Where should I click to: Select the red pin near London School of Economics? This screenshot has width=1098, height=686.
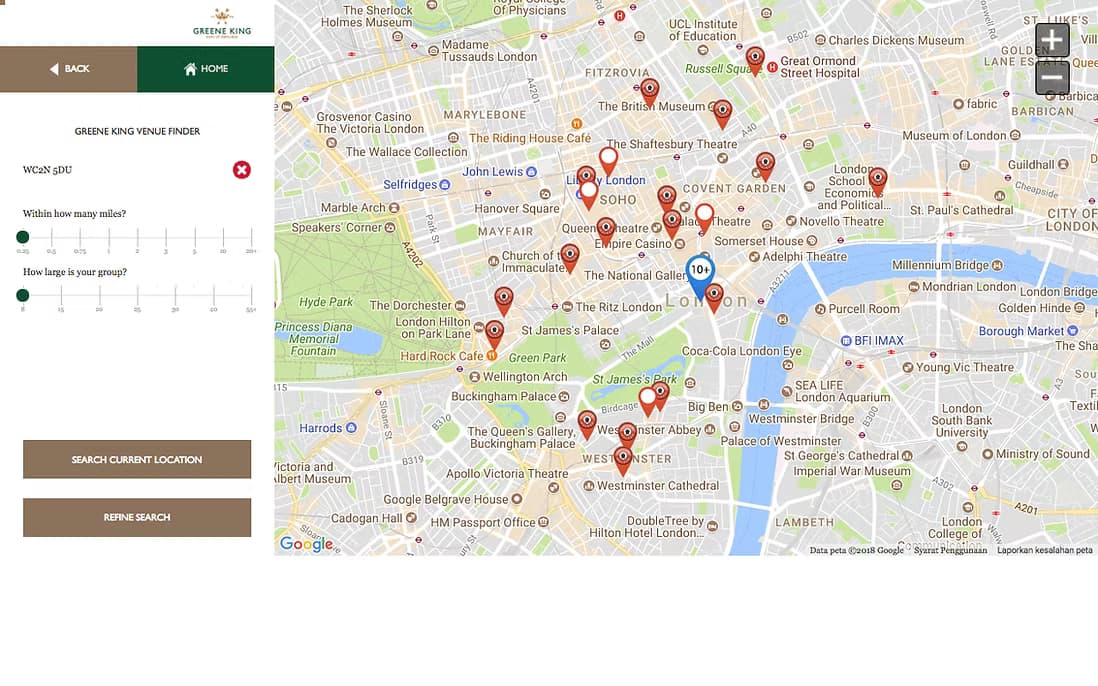pos(877,181)
